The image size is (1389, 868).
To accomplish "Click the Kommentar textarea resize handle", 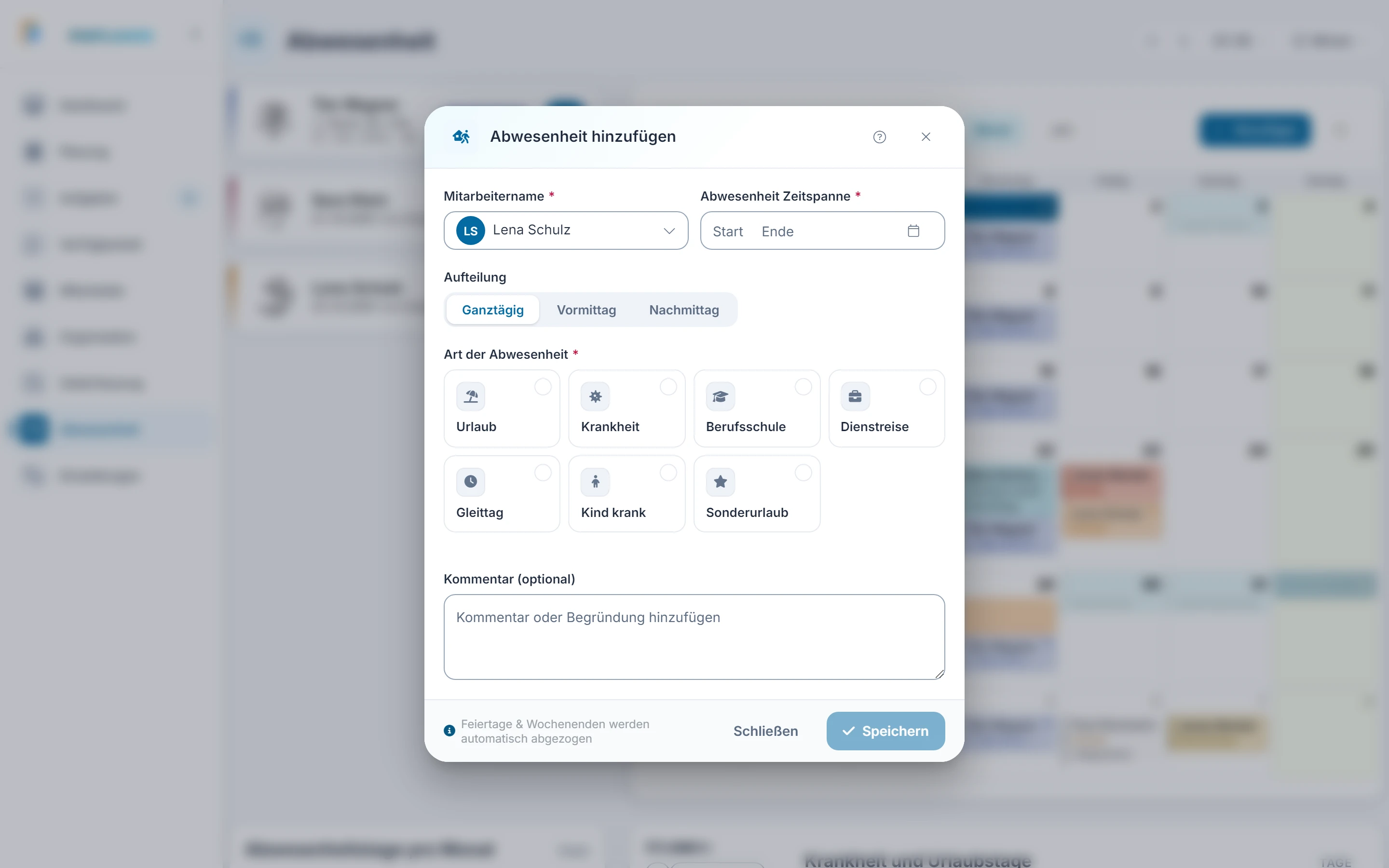I will [x=939, y=674].
